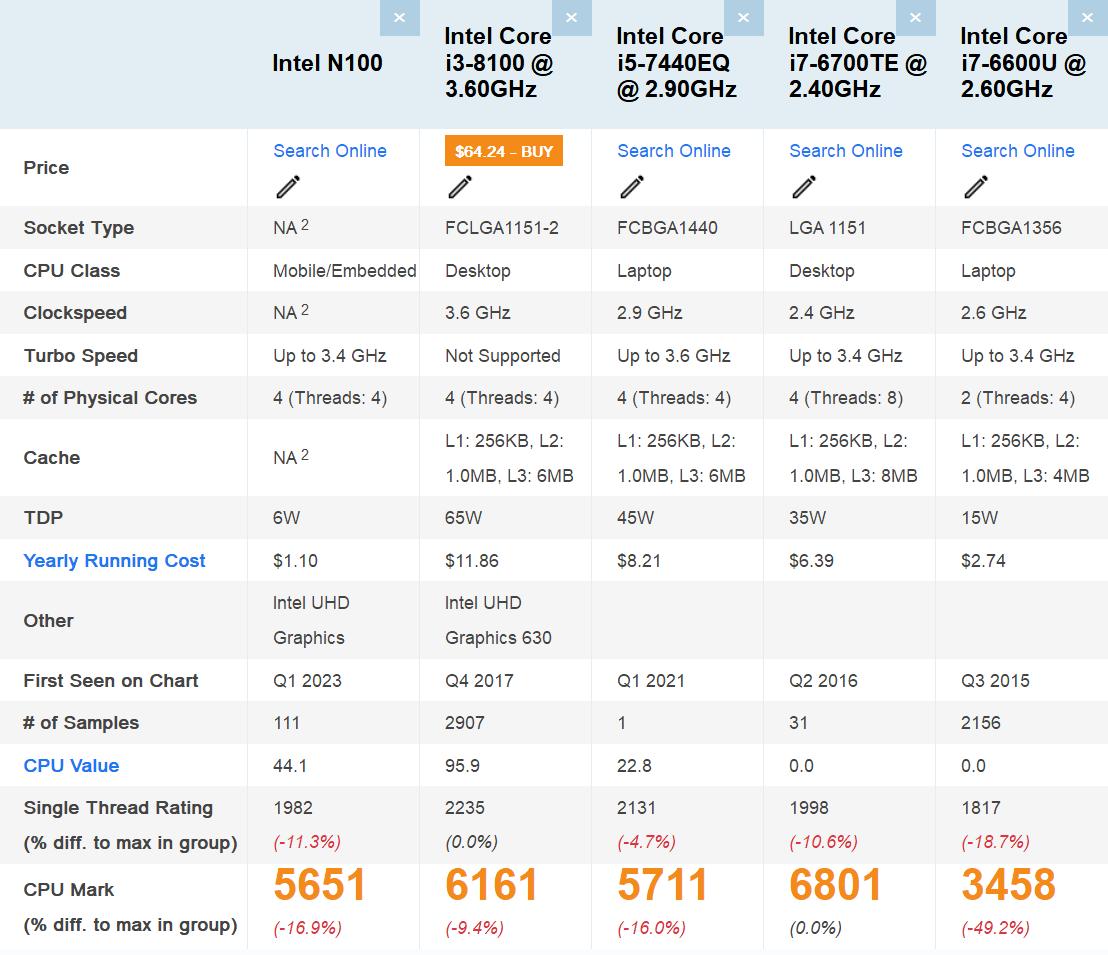Remove the i5-7440EQ column with its X icon
The height and width of the screenshot is (955, 1108).
click(744, 17)
